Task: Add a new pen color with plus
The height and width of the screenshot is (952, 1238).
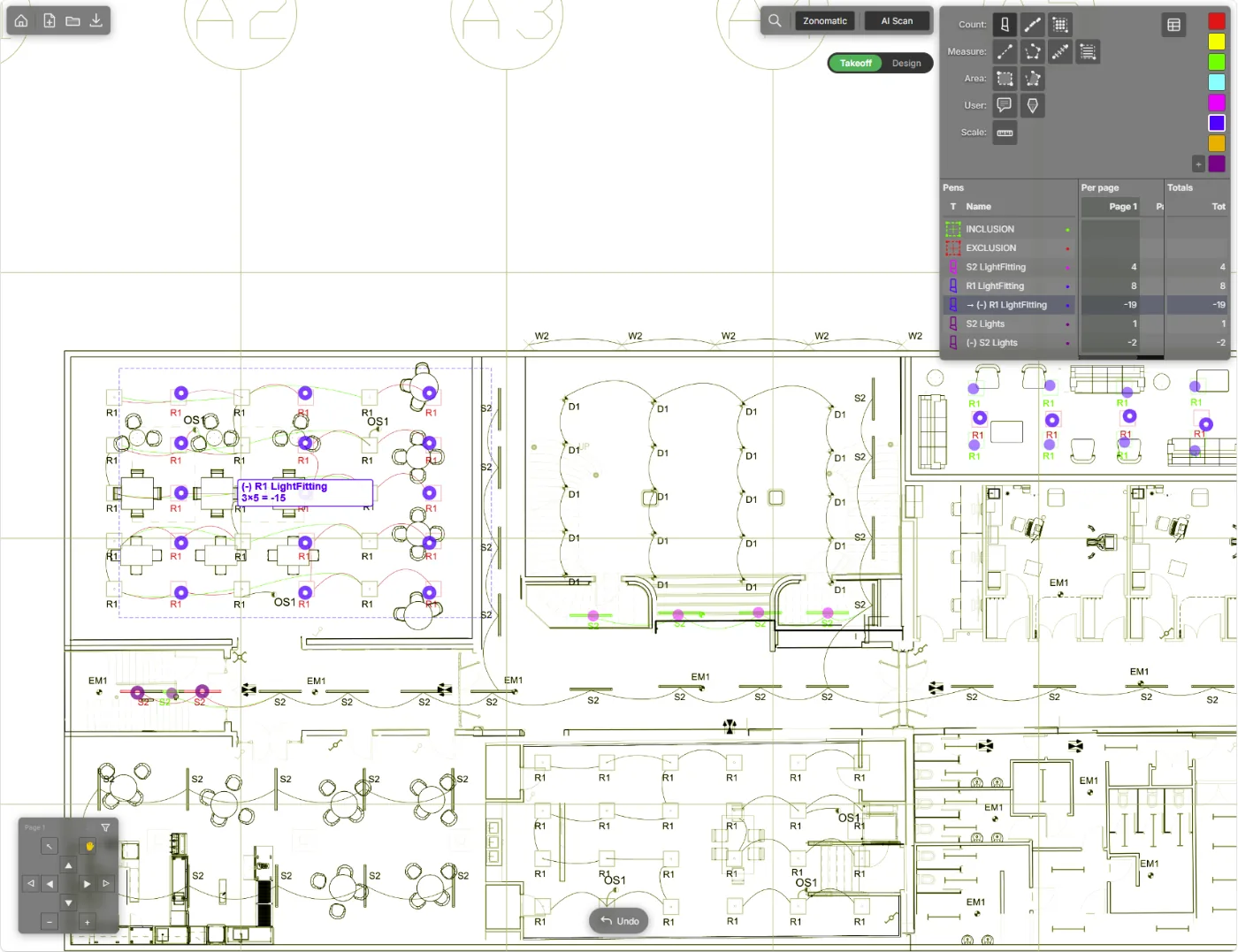Action: click(1198, 164)
